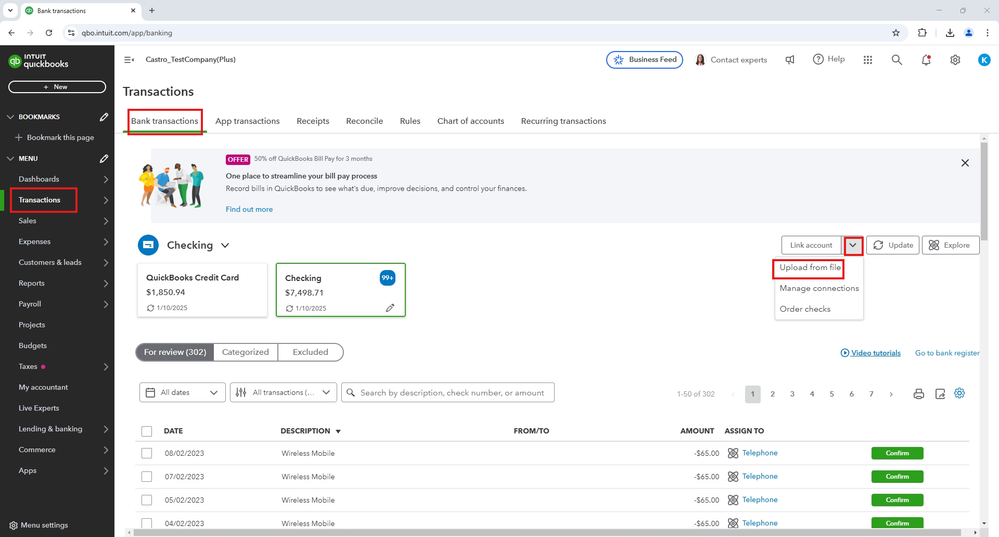
Task: Expand the Payroll submenu
Action: tap(106, 304)
